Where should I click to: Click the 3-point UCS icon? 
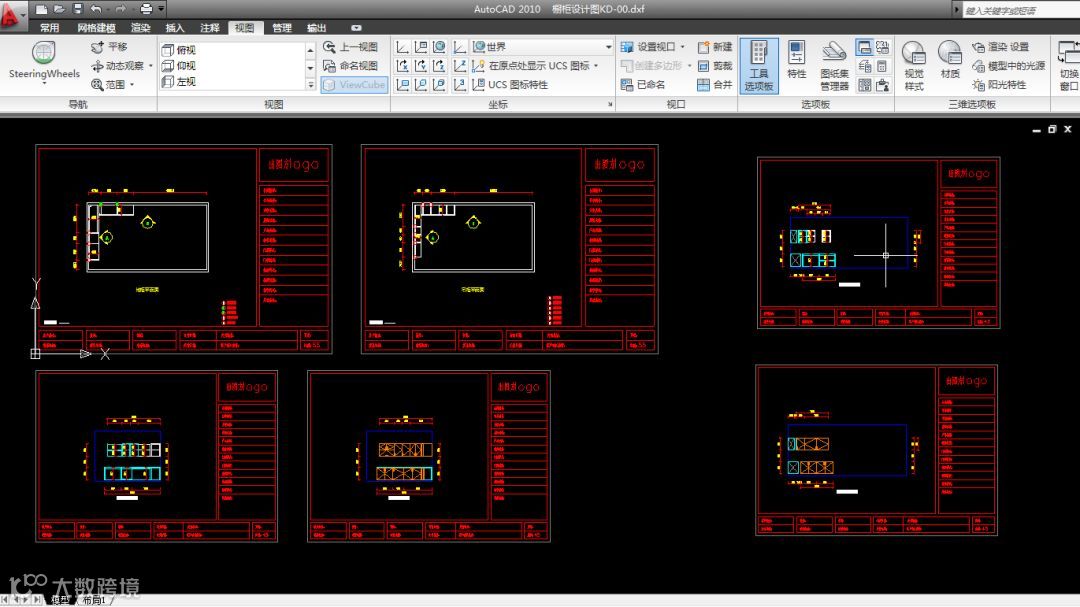pos(459,85)
